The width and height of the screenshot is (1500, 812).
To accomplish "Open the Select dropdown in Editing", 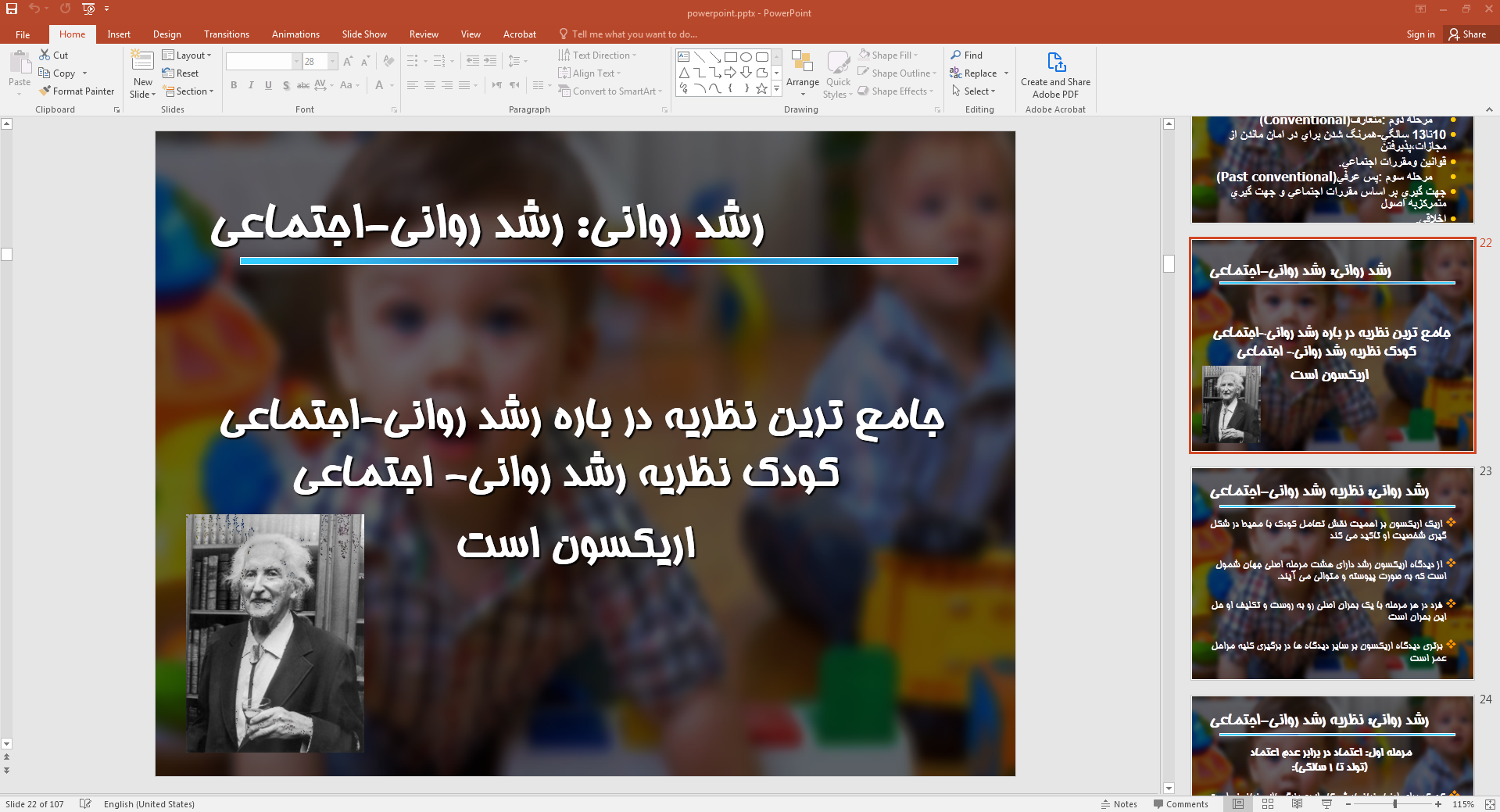I will tap(974, 91).
